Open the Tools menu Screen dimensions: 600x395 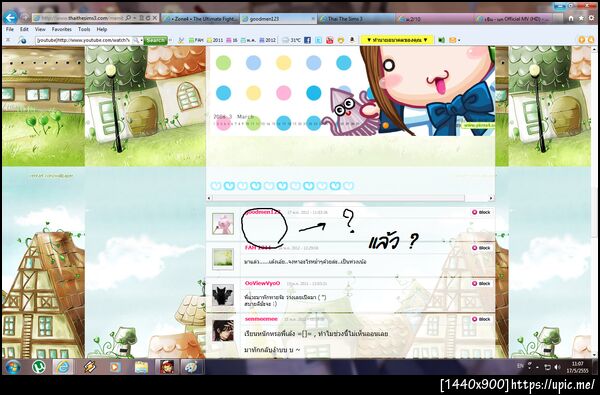click(x=84, y=29)
